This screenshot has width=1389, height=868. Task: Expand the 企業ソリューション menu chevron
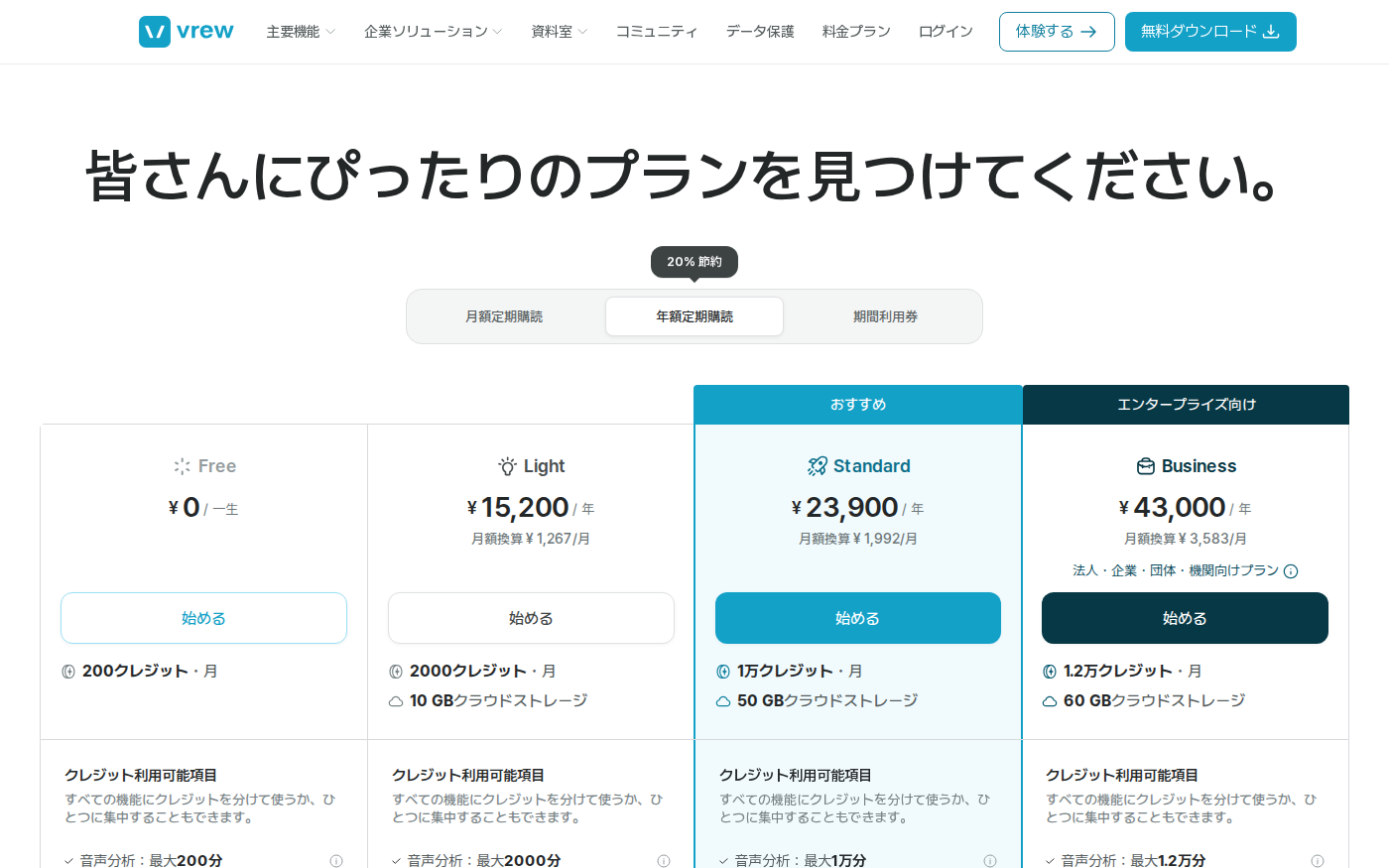497,32
